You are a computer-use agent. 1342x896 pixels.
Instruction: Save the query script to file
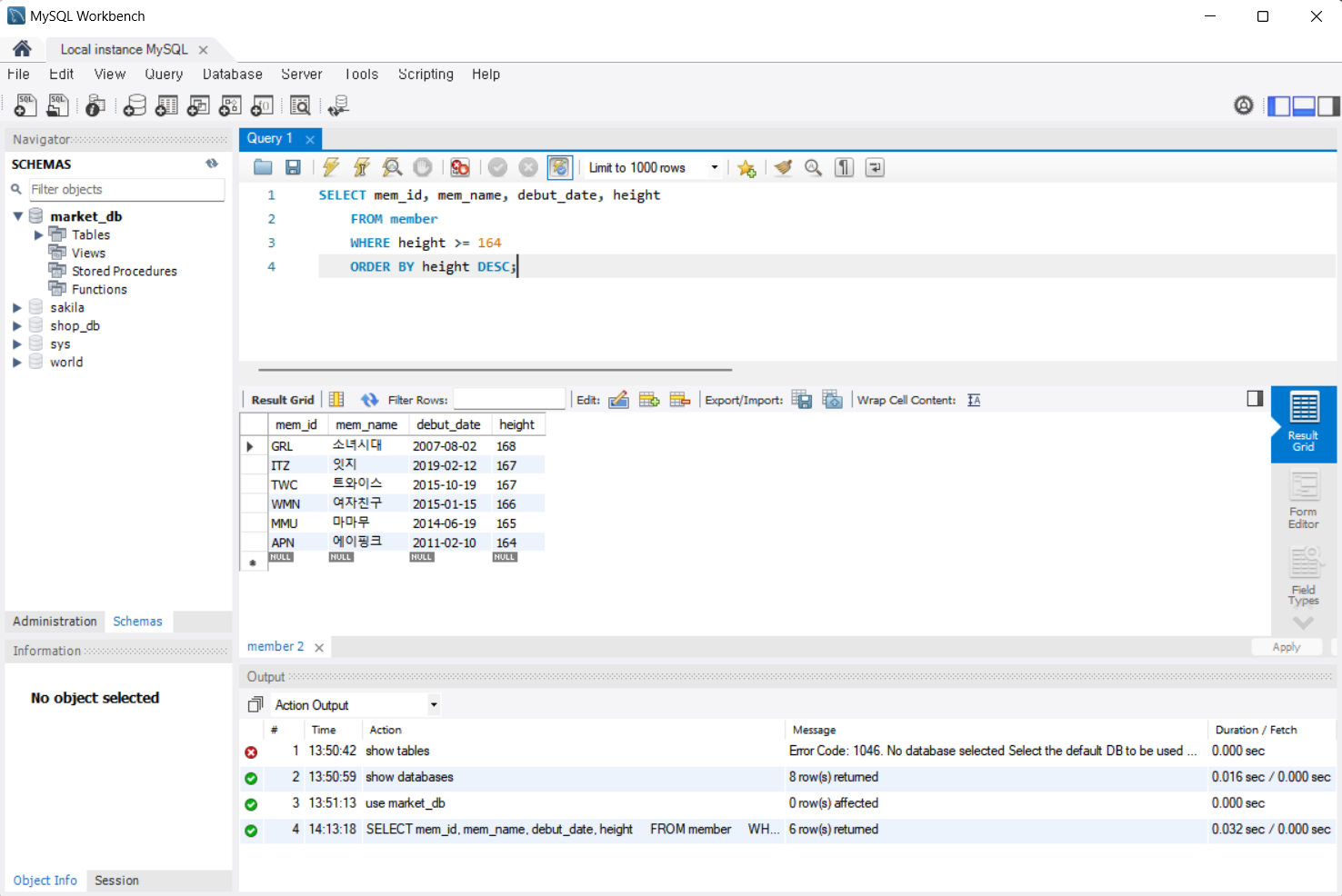pos(293,167)
